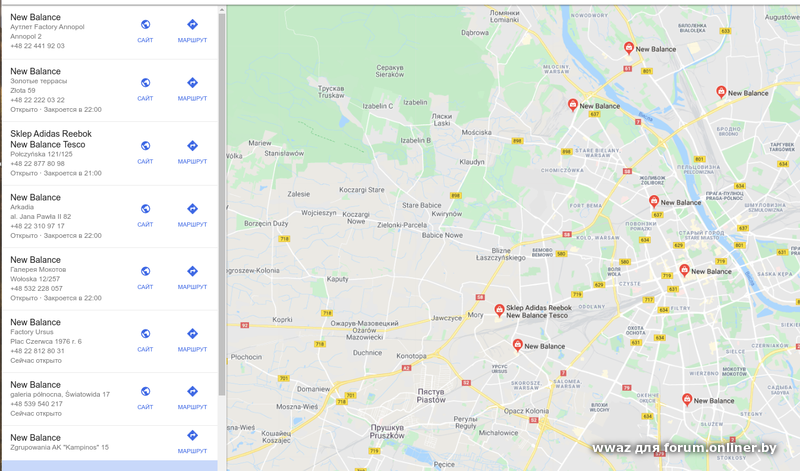Screen dimensions: 800x471
Task: Select New Balance Arkadia listing title
Action: tap(35, 197)
